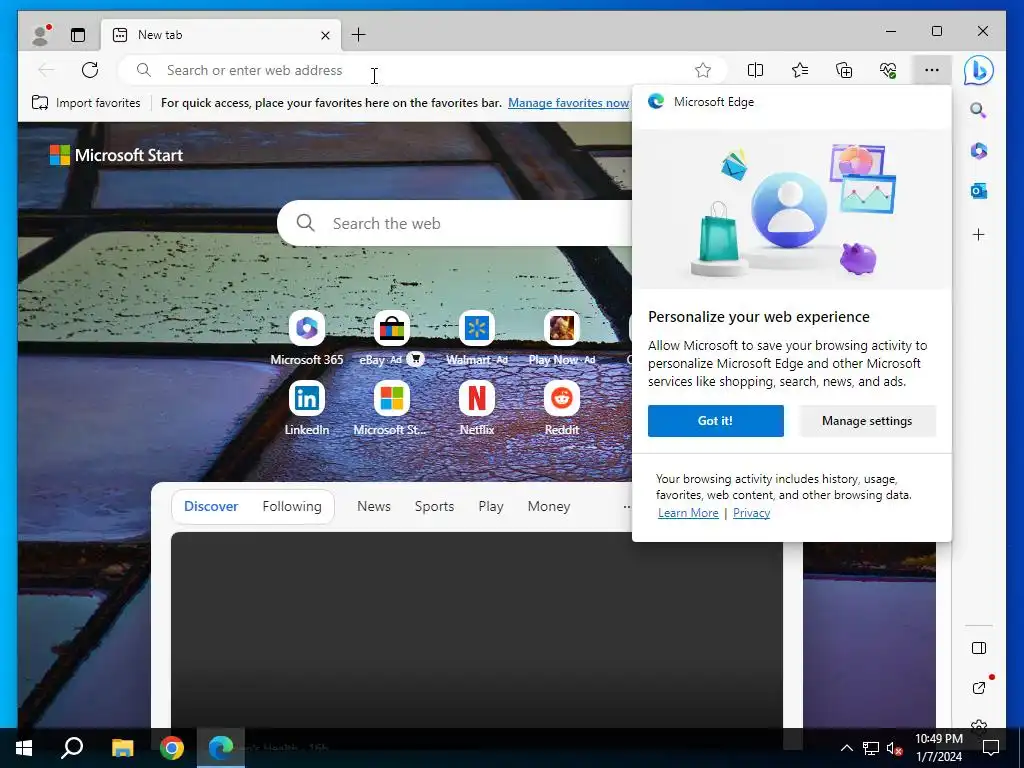Click Import favorites on favorites bar
This screenshot has width=1024, height=768.
(x=86, y=103)
